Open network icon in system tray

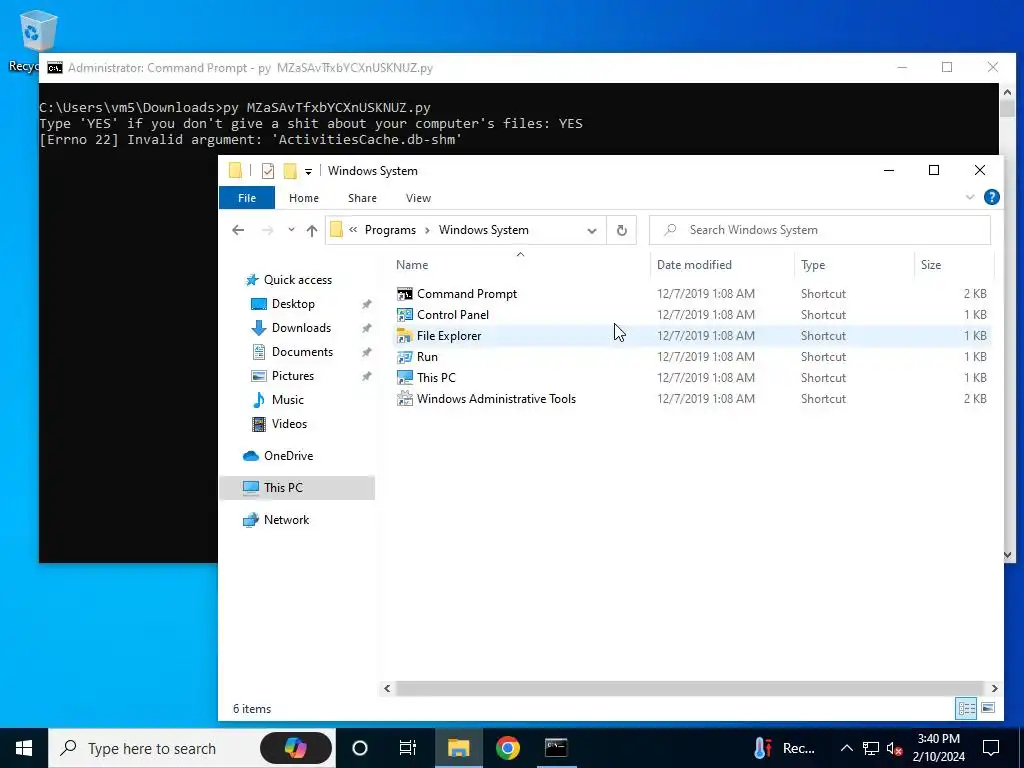coord(871,748)
